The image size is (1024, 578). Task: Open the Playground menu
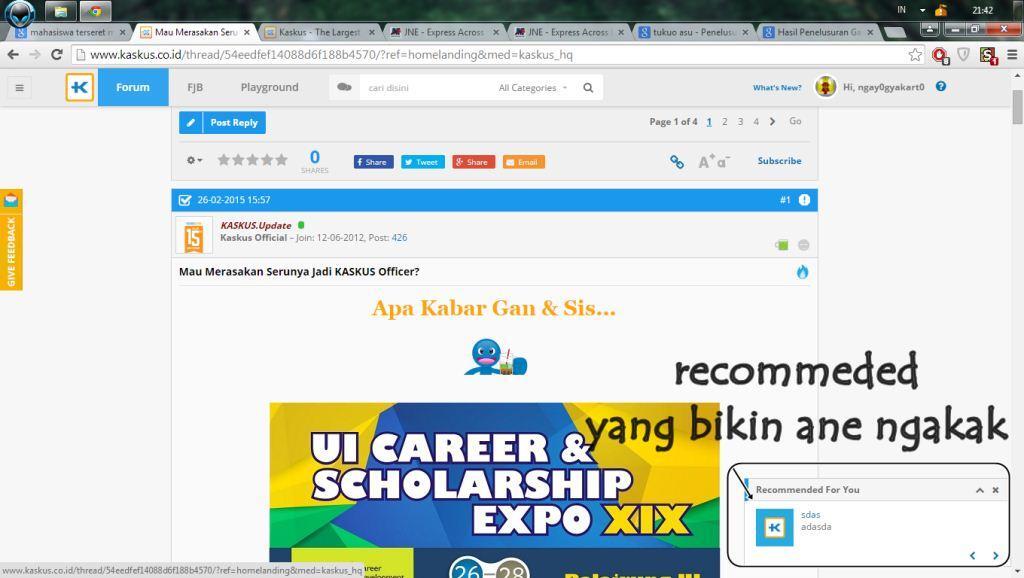point(269,87)
